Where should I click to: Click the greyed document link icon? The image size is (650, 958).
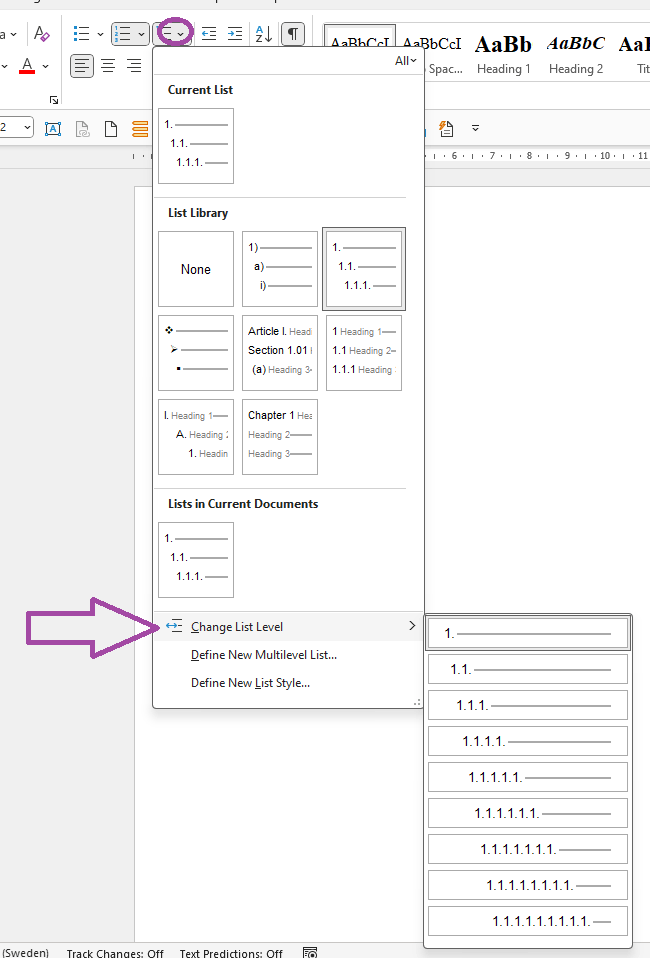[82, 128]
